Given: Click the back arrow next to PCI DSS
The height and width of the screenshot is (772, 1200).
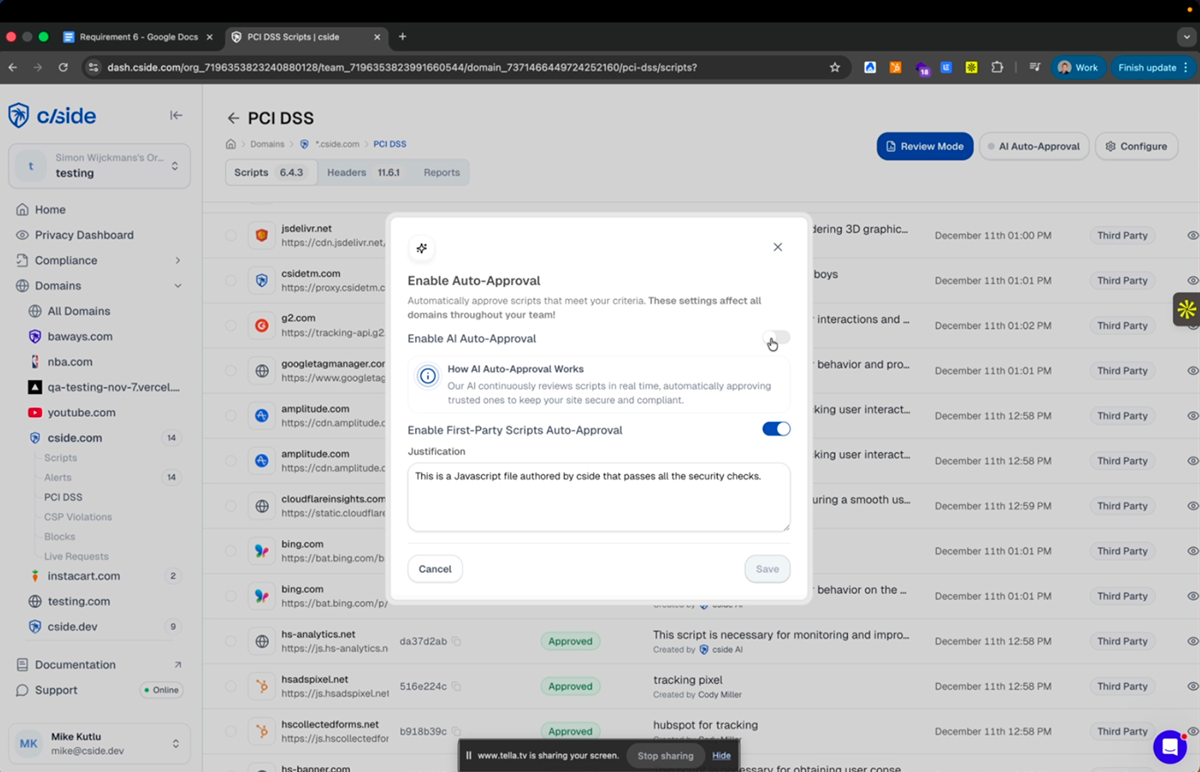Looking at the screenshot, I should (x=232, y=117).
